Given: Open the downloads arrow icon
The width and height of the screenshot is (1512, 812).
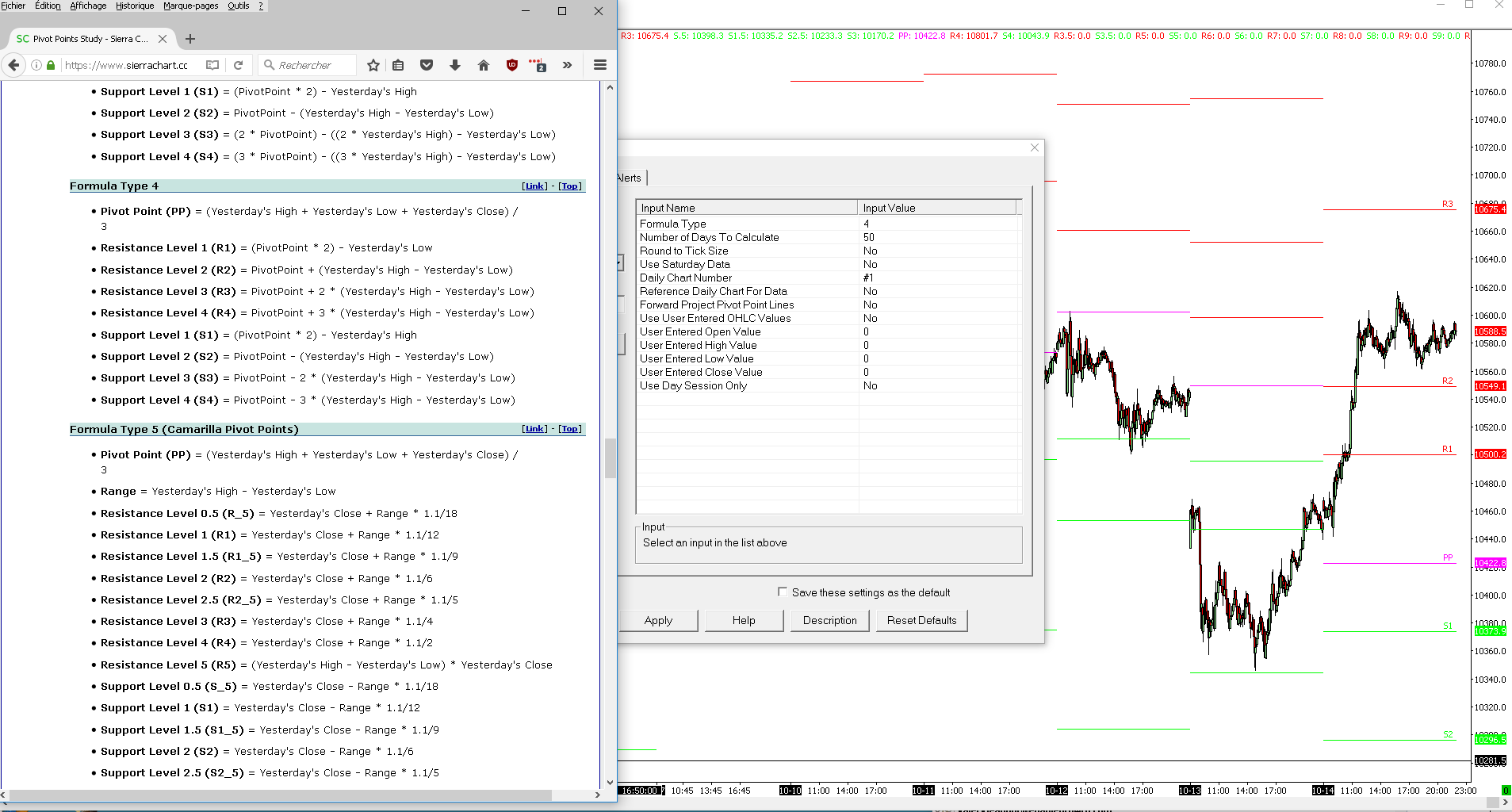Looking at the screenshot, I should (455, 65).
